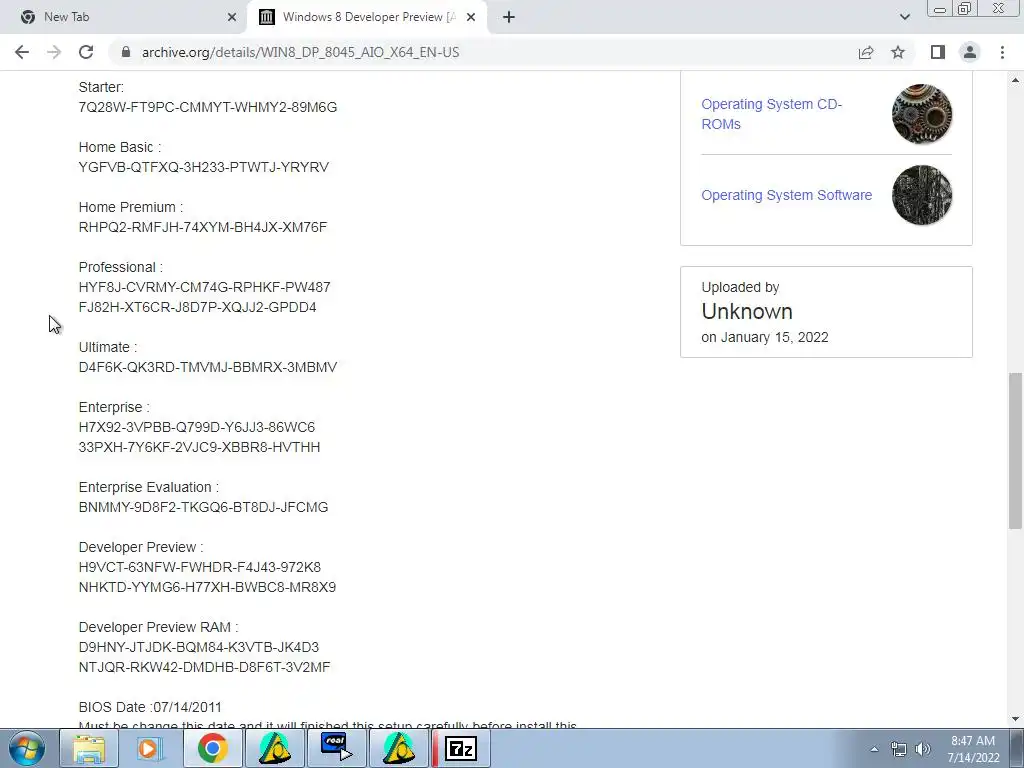View site info via the padlock icon
Image resolution: width=1024 pixels, height=768 pixels.
(x=126, y=52)
